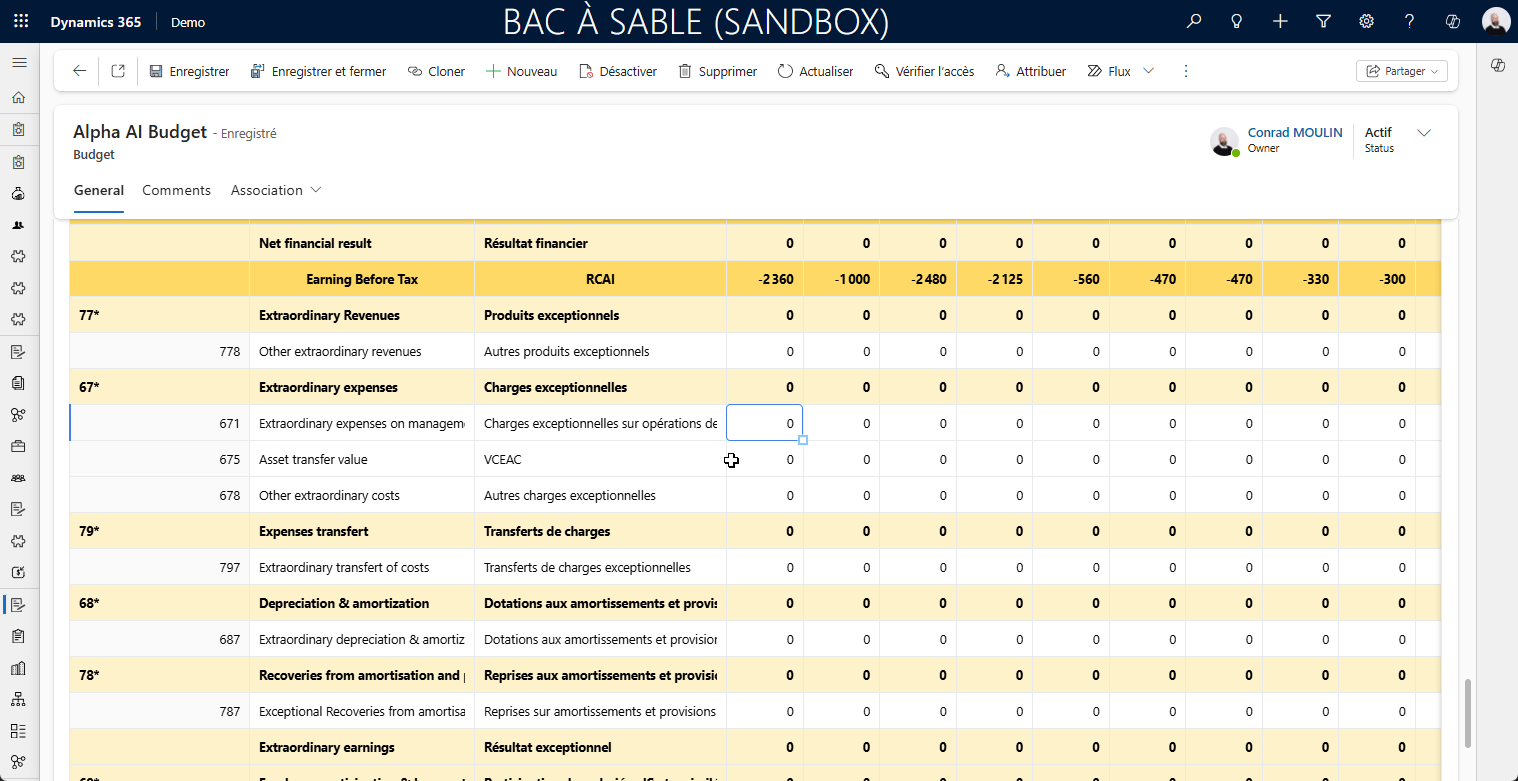Open the Association tab dropdown
The height and width of the screenshot is (781, 1518).
click(276, 190)
